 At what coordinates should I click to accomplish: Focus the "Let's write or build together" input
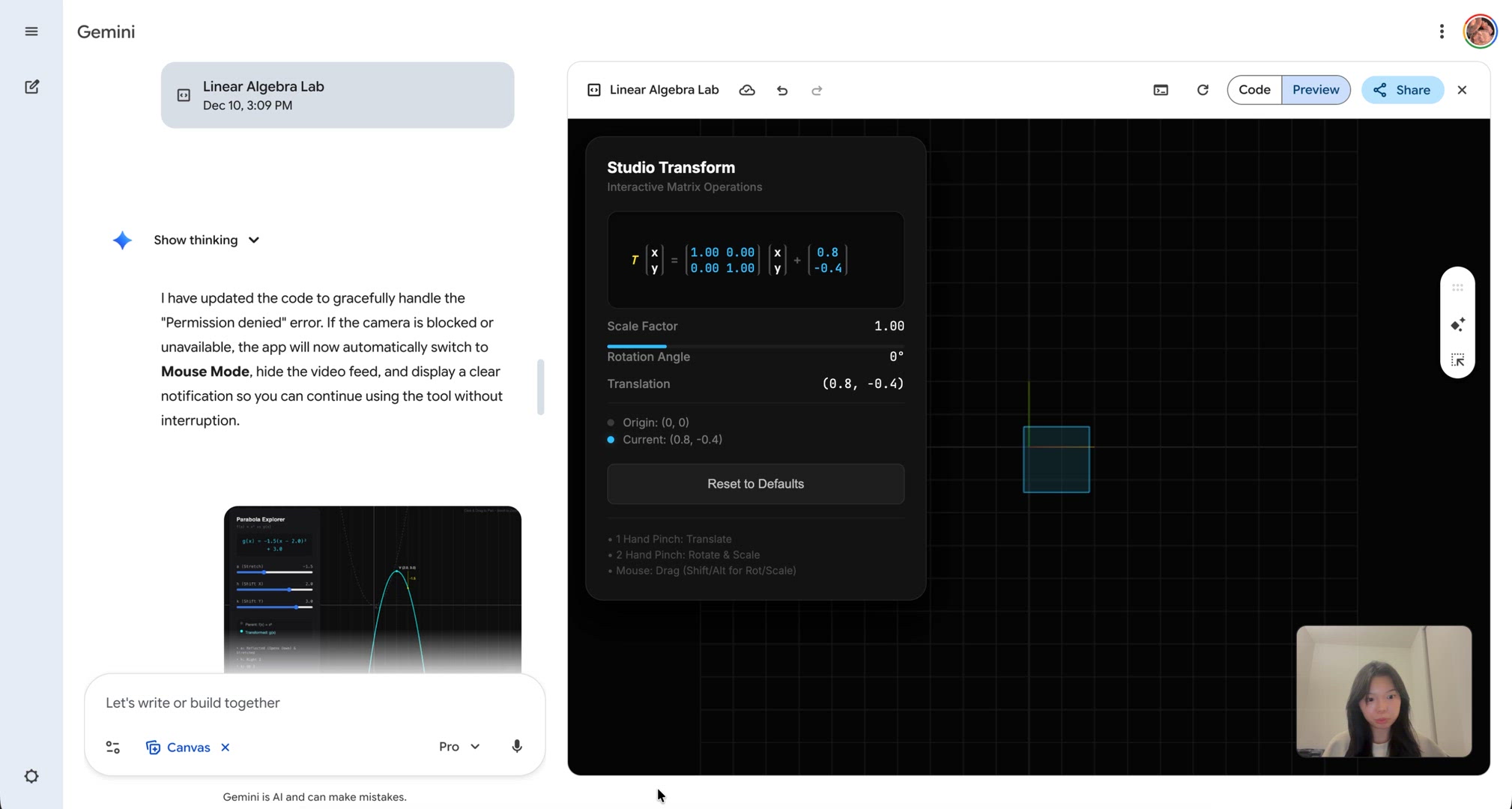[x=315, y=703]
